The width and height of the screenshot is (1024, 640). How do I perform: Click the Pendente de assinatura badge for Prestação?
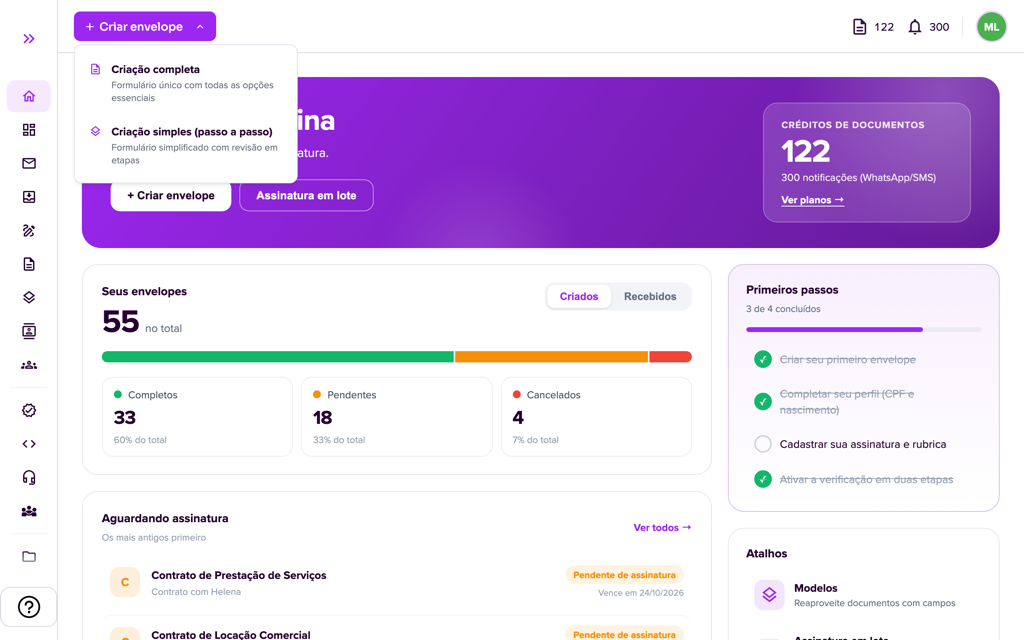pos(624,575)
